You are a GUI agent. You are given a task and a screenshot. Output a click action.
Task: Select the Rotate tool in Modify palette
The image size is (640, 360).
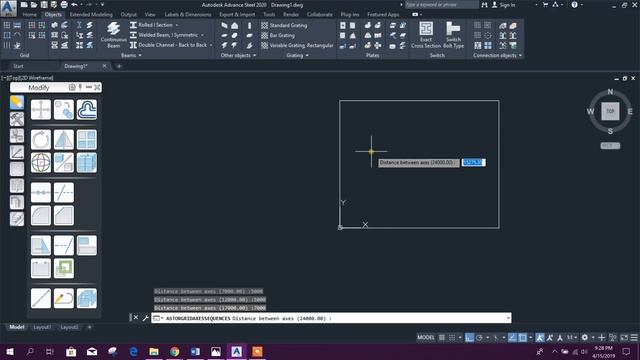[x=41, y=140]
